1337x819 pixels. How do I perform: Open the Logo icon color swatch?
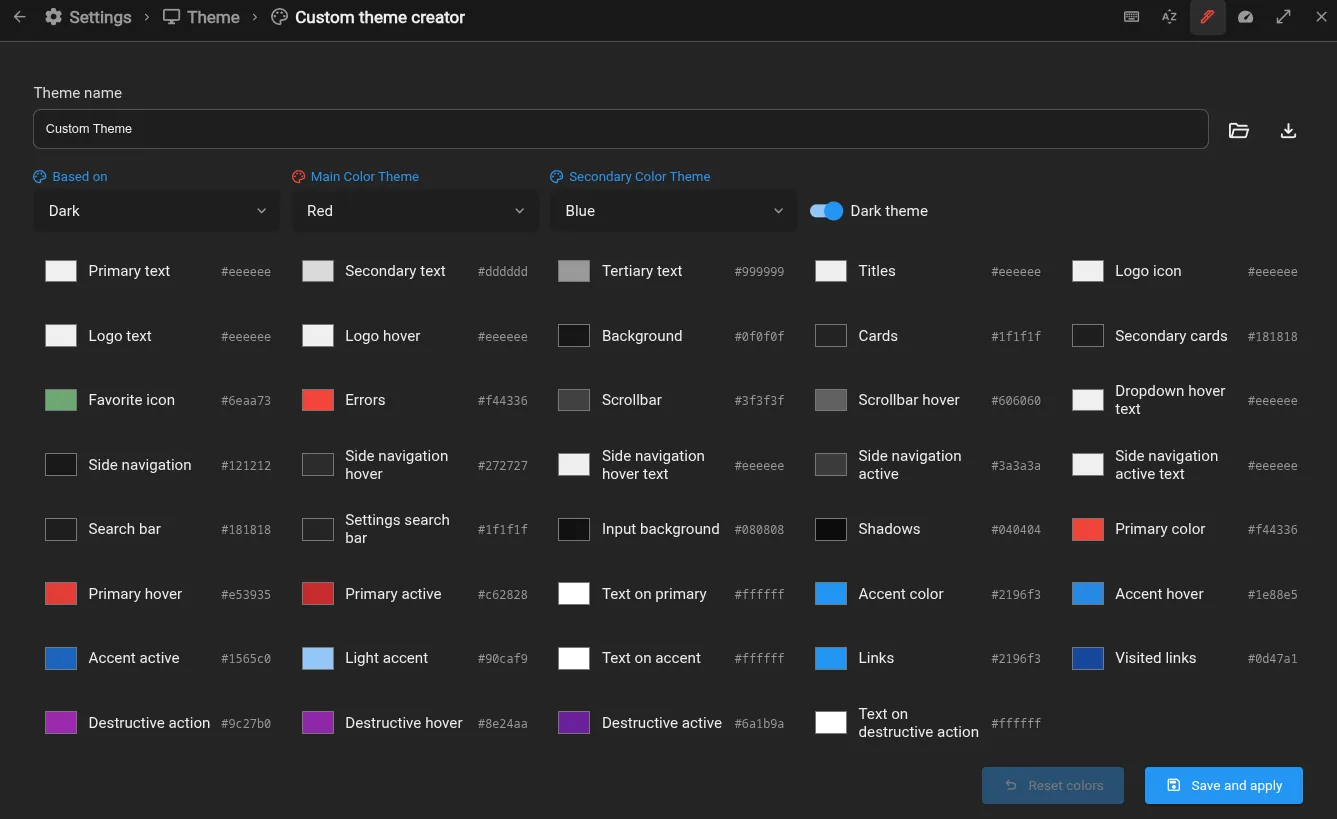1088,271
